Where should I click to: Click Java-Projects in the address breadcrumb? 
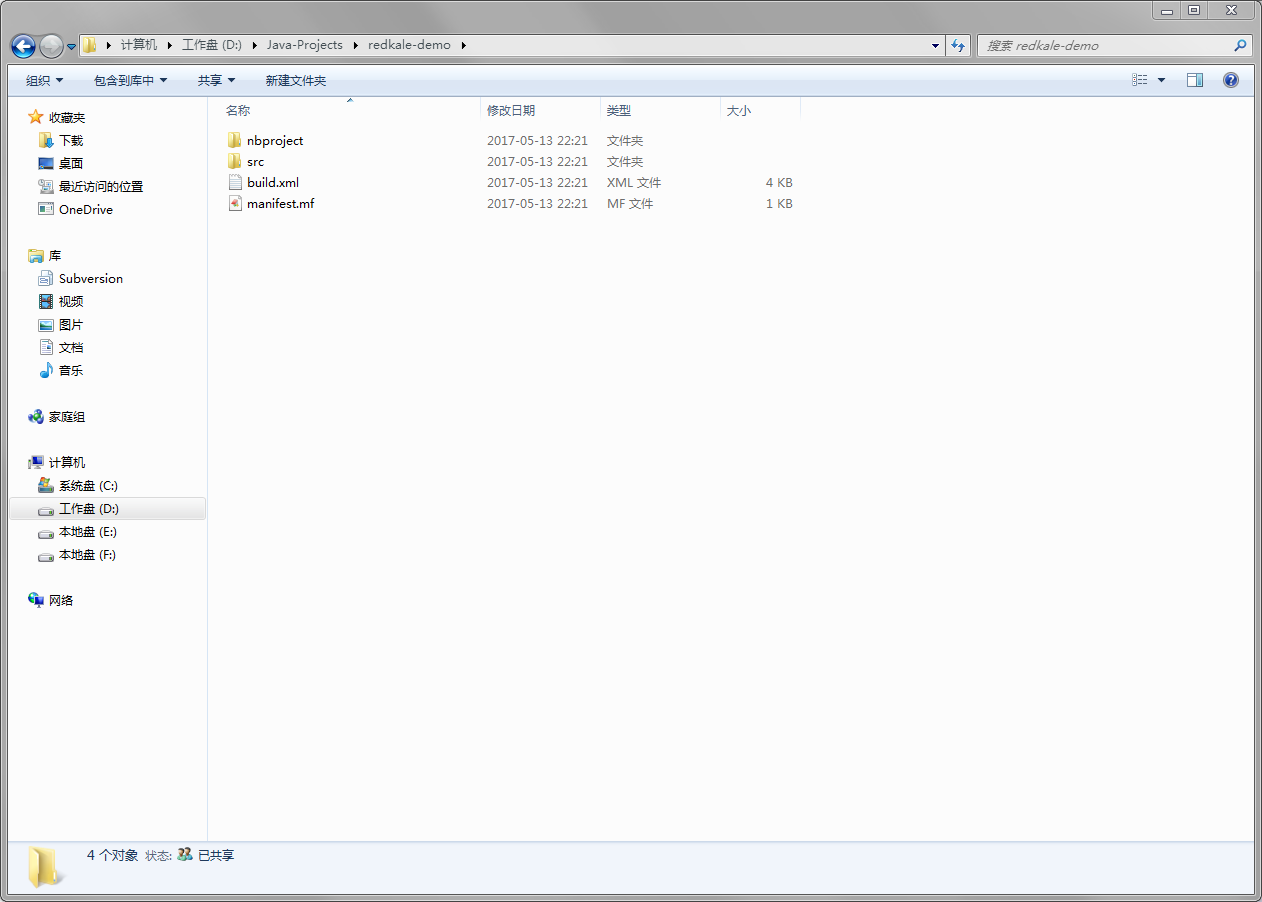click(304, 45)
